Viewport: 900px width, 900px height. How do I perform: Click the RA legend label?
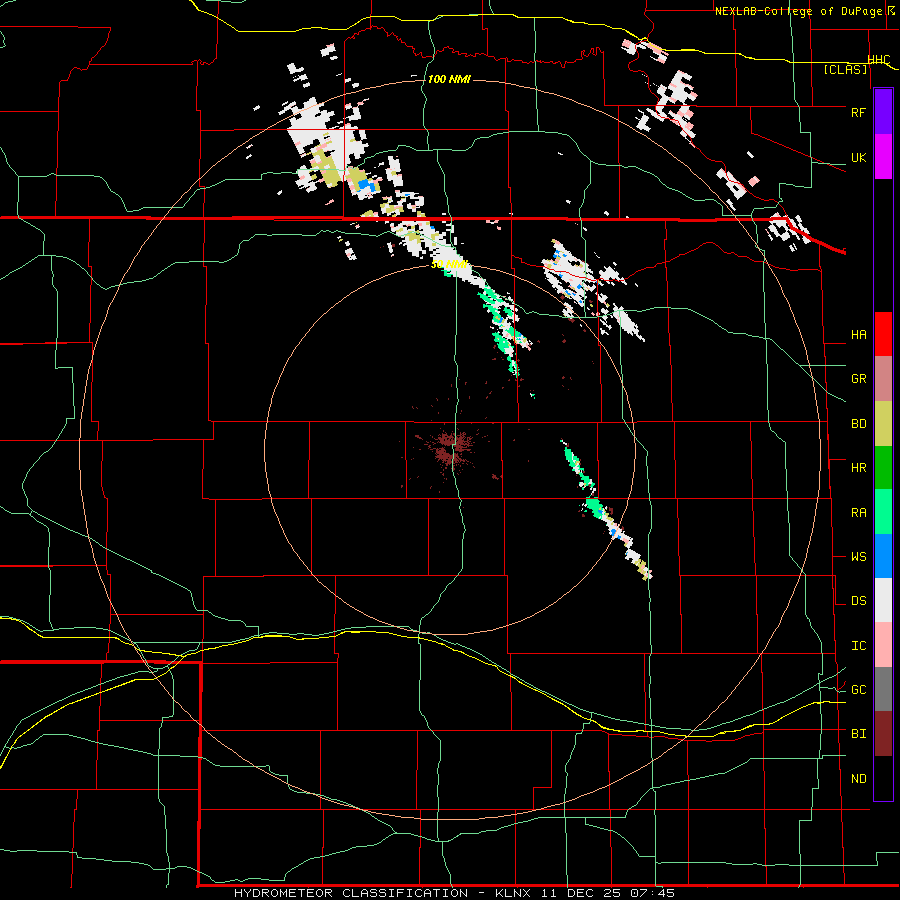(858, 512)
